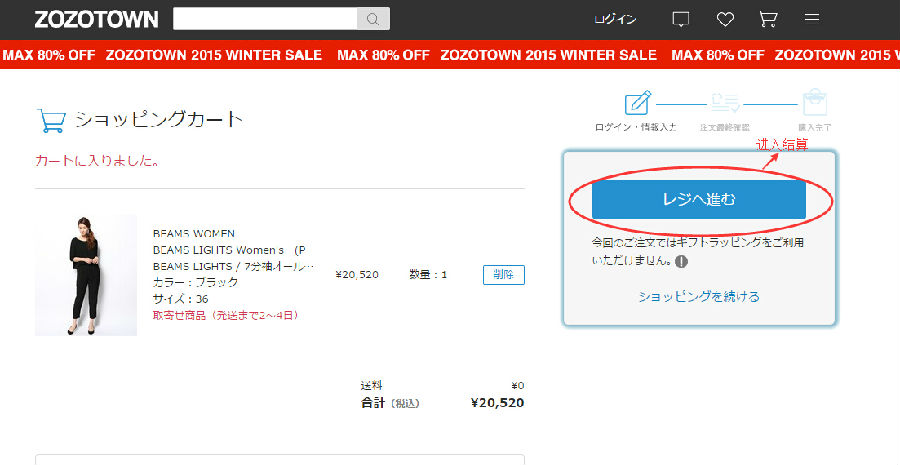Open the notifications message icon

[x=681, y=20]
